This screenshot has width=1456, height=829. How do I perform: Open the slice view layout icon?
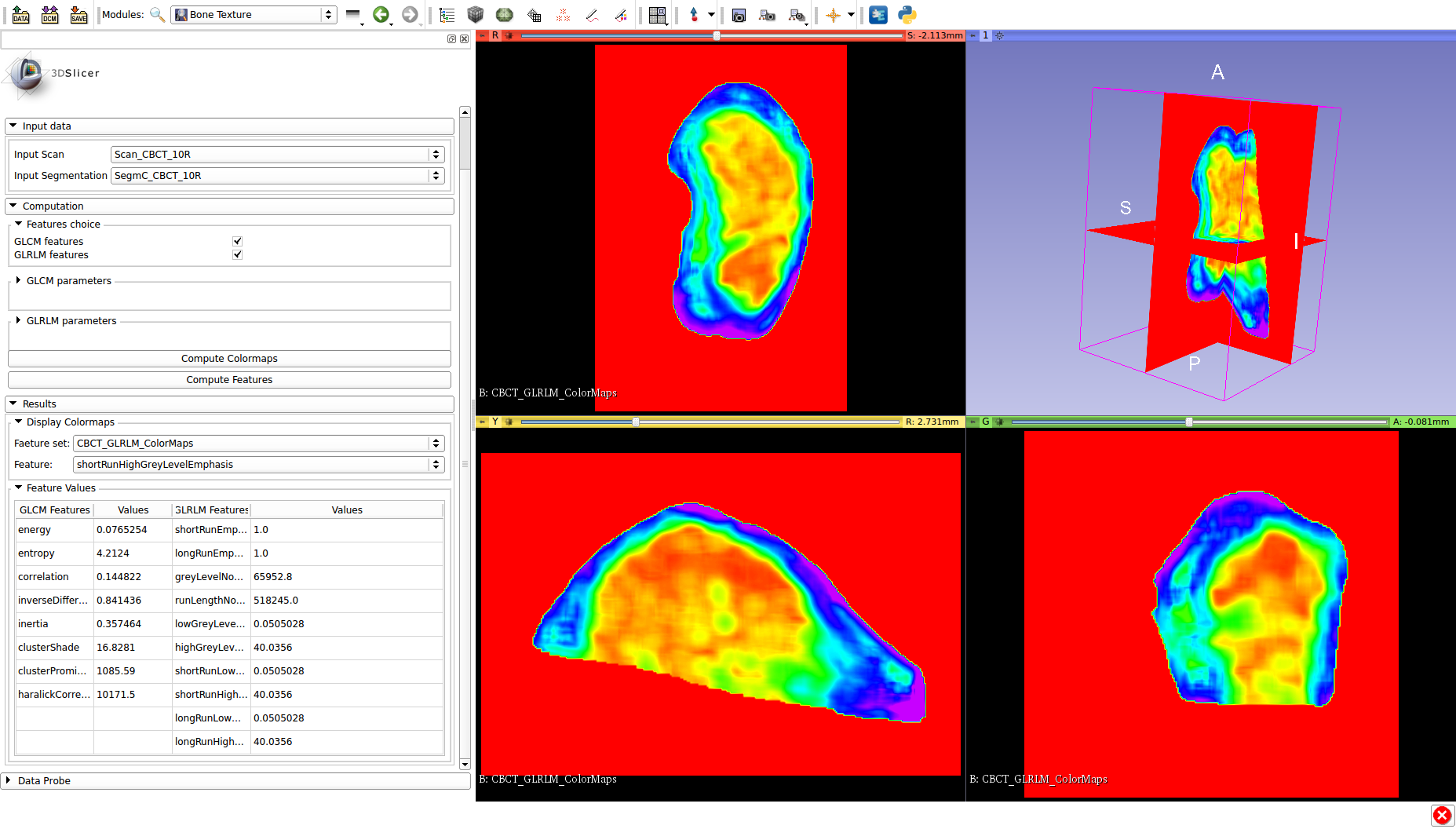coord(657,15)
